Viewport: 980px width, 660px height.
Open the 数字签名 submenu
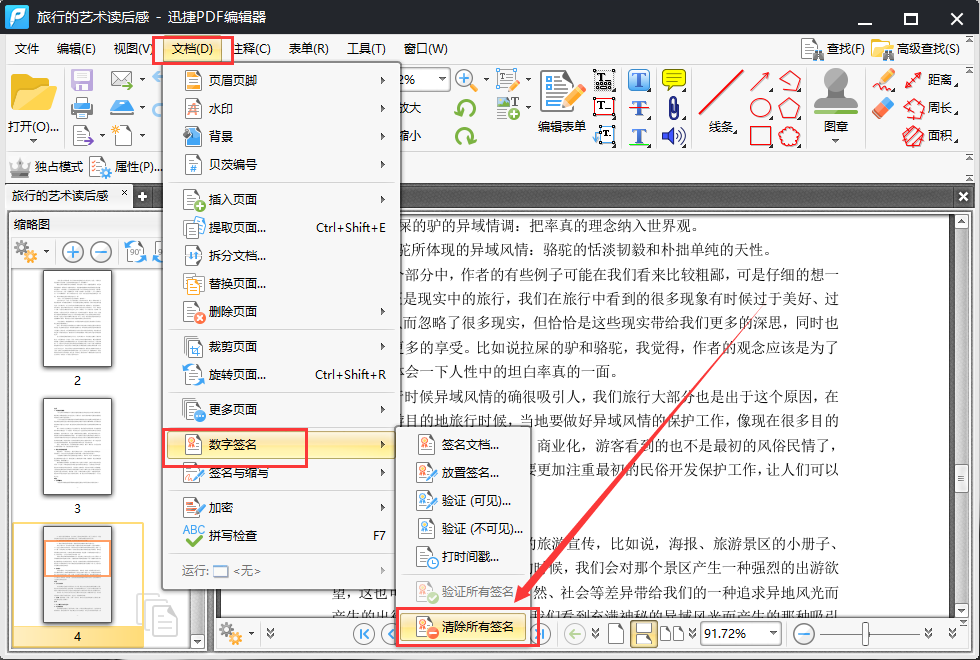[281, 444]
